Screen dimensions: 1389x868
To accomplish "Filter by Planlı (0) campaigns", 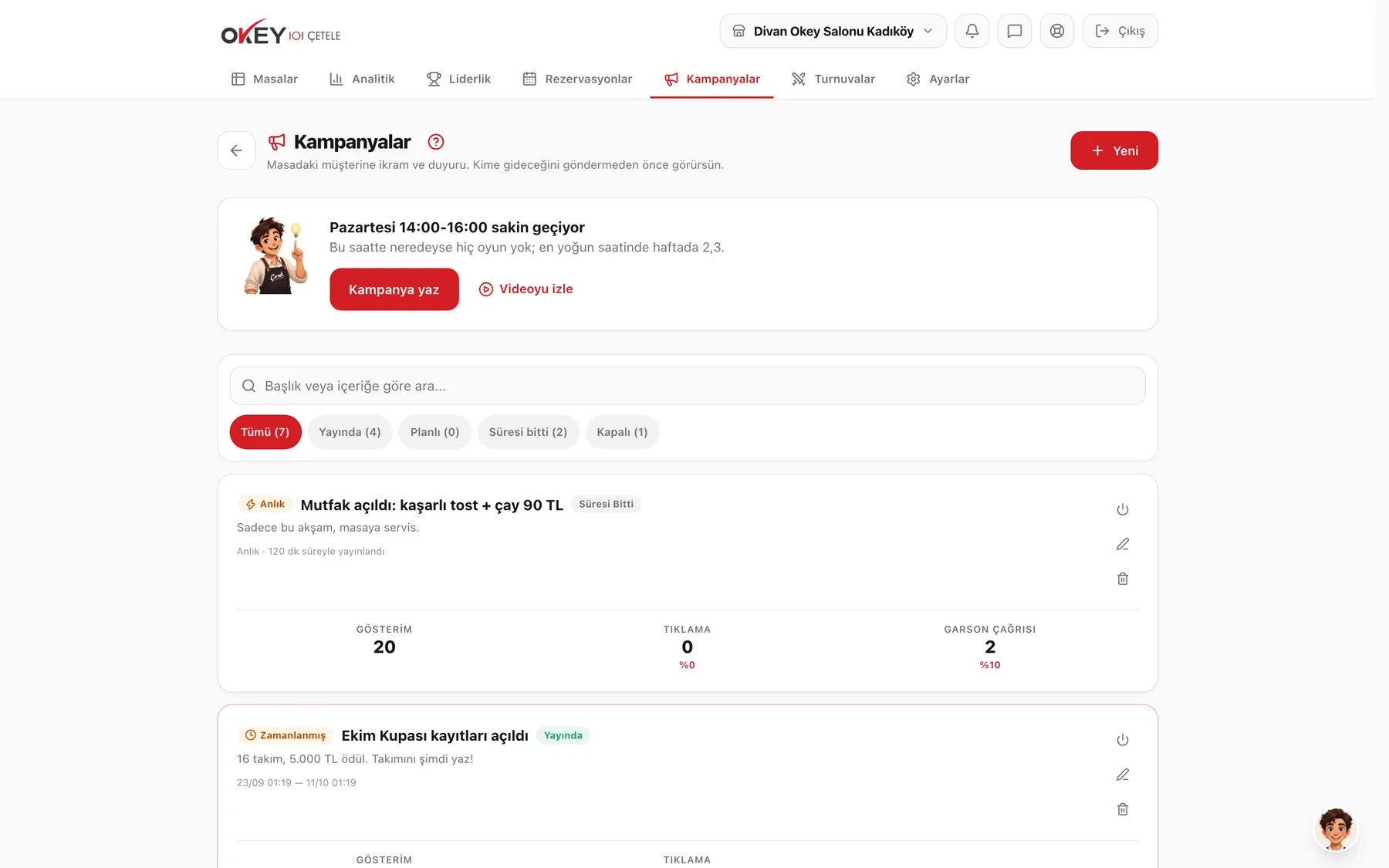I will pos(434,432).
